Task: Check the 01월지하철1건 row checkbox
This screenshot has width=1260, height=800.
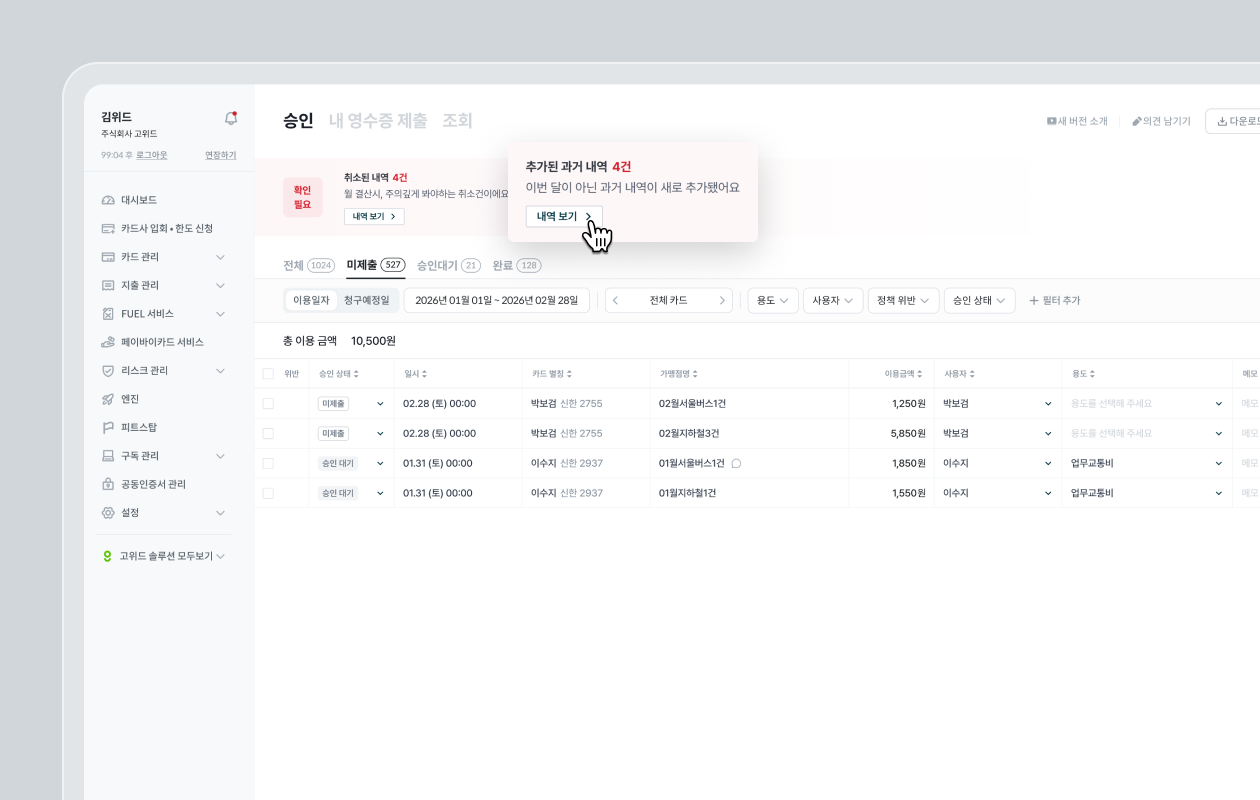Action: (x=267, y=493)
